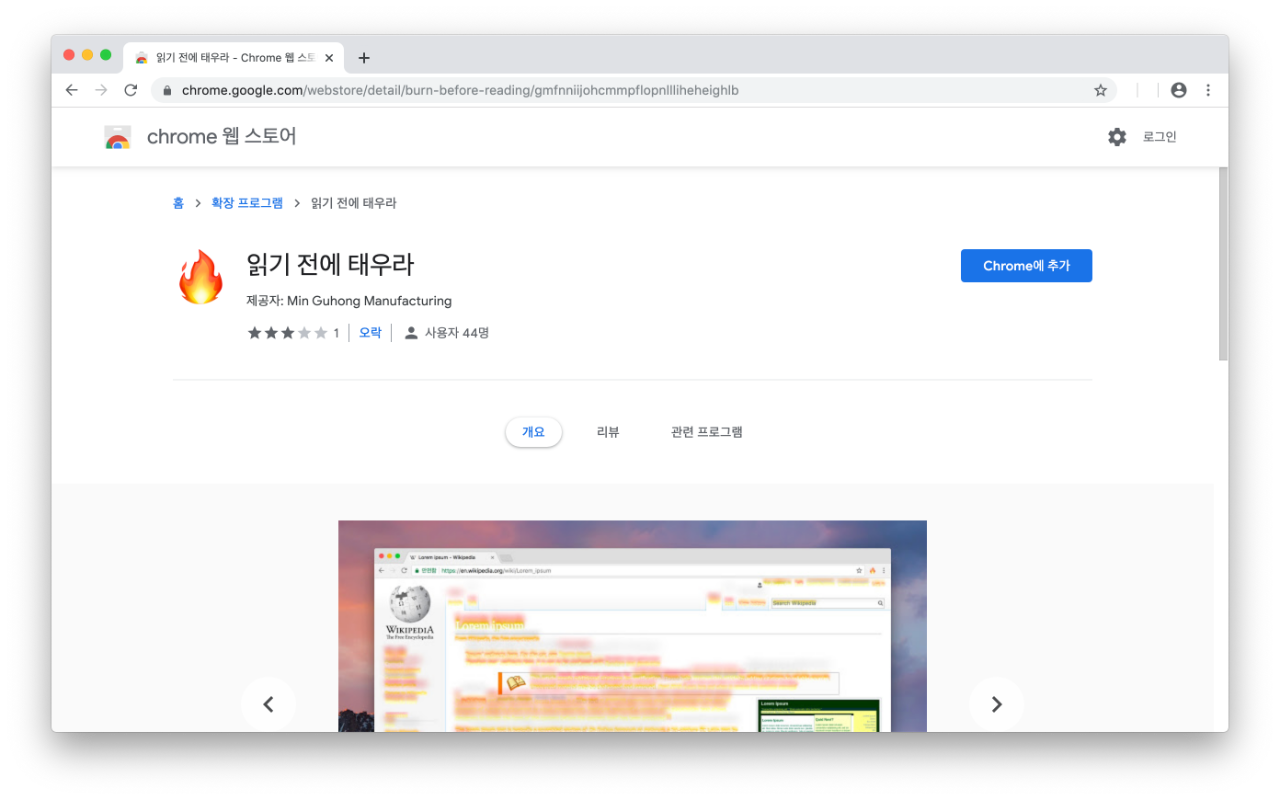Go back with the browser back arrow

(x=71, y=90)
